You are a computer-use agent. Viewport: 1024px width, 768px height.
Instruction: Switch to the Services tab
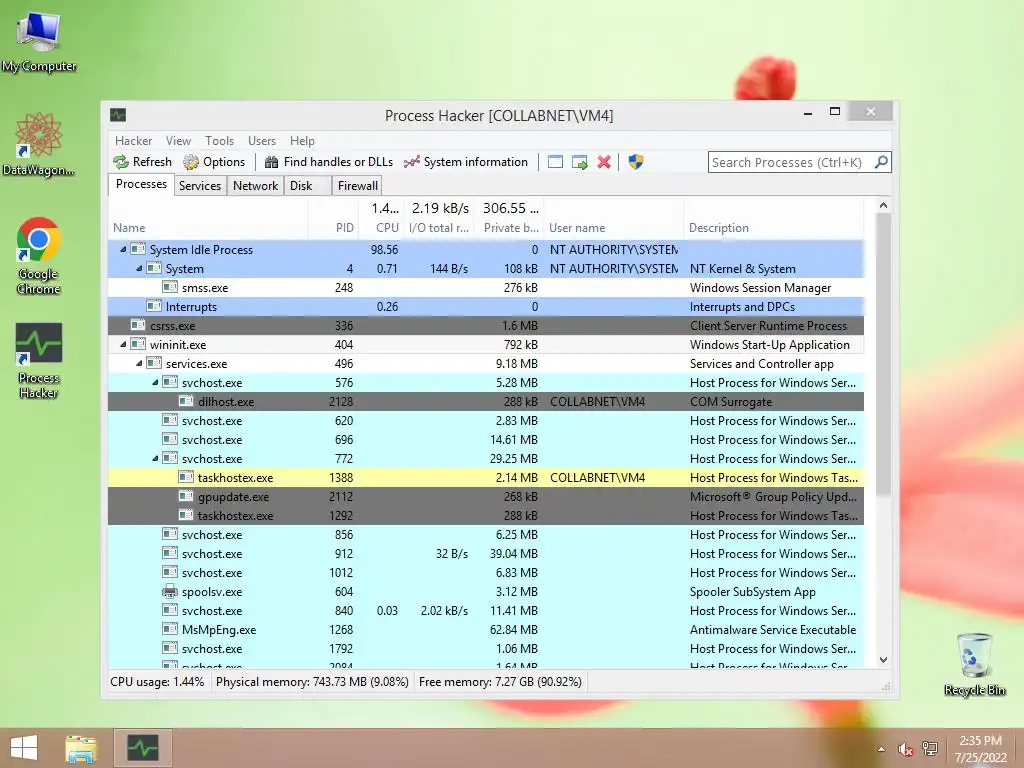tap(200, 185)
